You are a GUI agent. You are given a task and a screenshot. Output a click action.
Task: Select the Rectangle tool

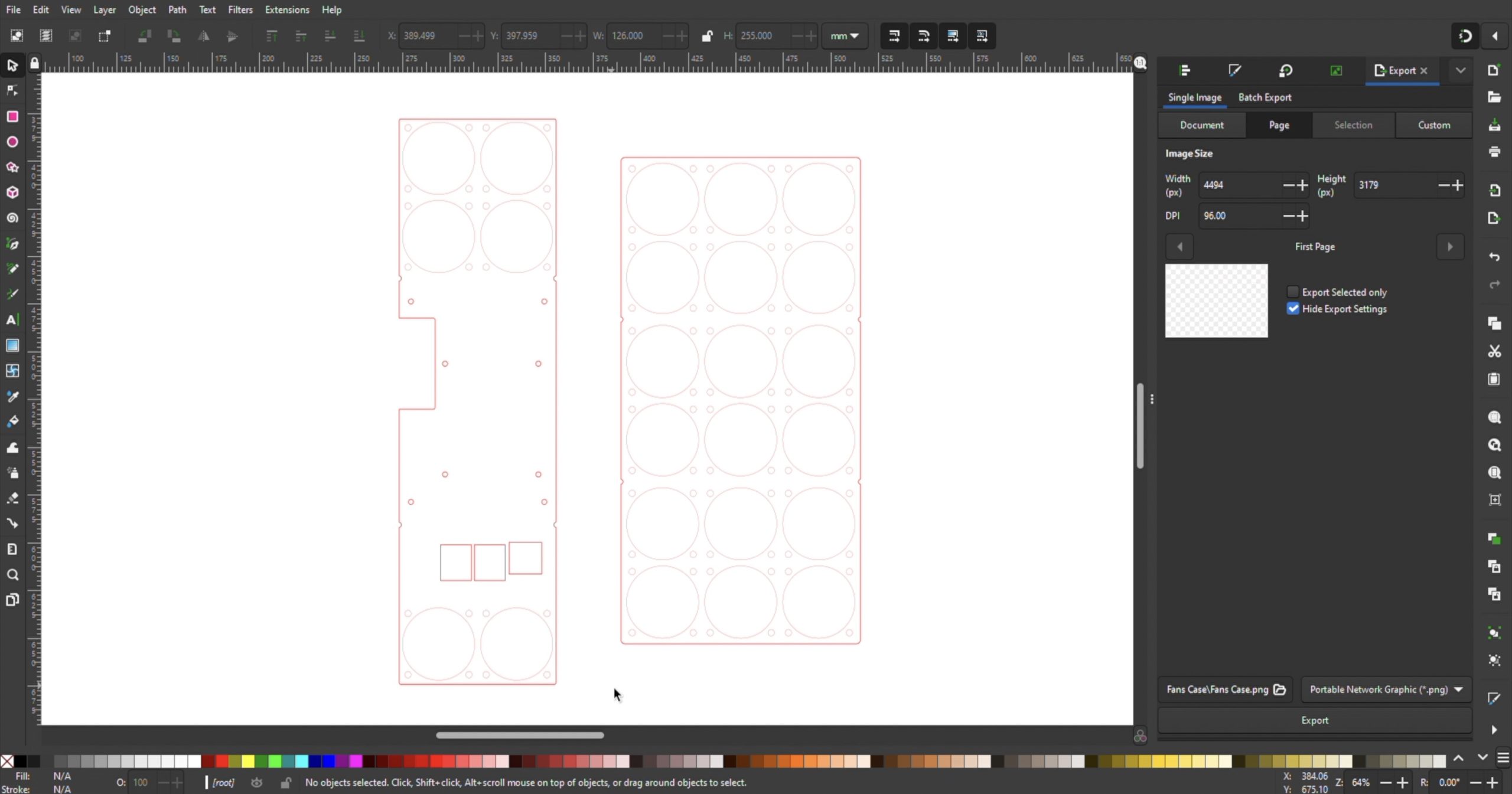pos(12,117)
